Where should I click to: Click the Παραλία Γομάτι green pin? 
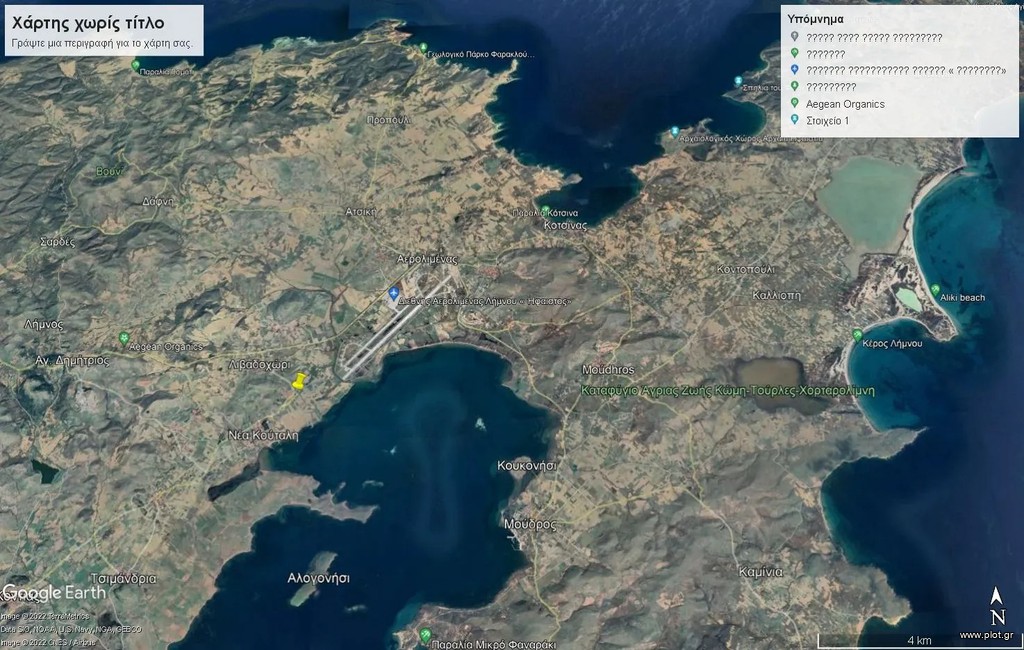click(135, 65)
